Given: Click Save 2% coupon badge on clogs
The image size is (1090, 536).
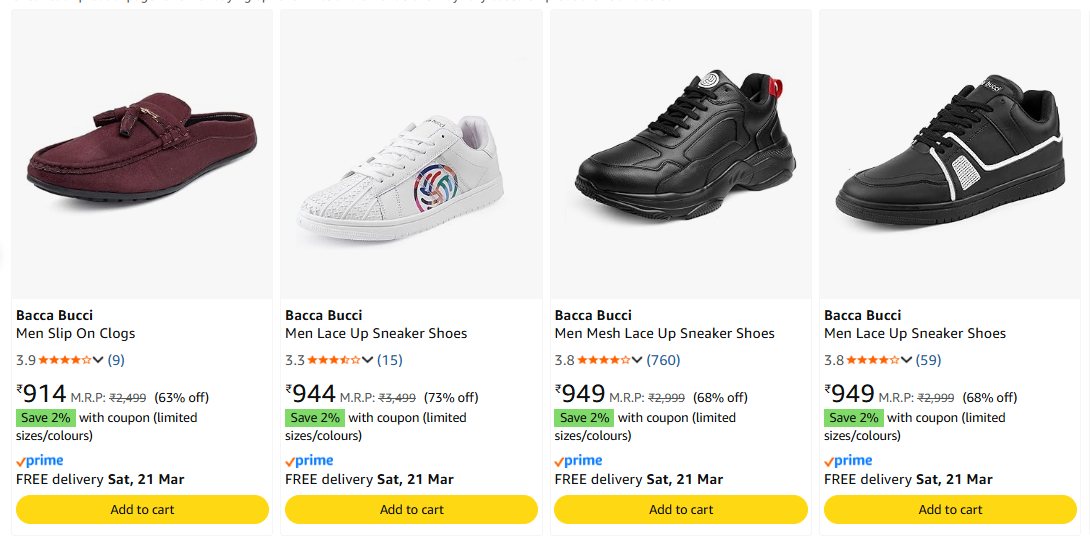Looking at the screenshot, I should 45,418.
